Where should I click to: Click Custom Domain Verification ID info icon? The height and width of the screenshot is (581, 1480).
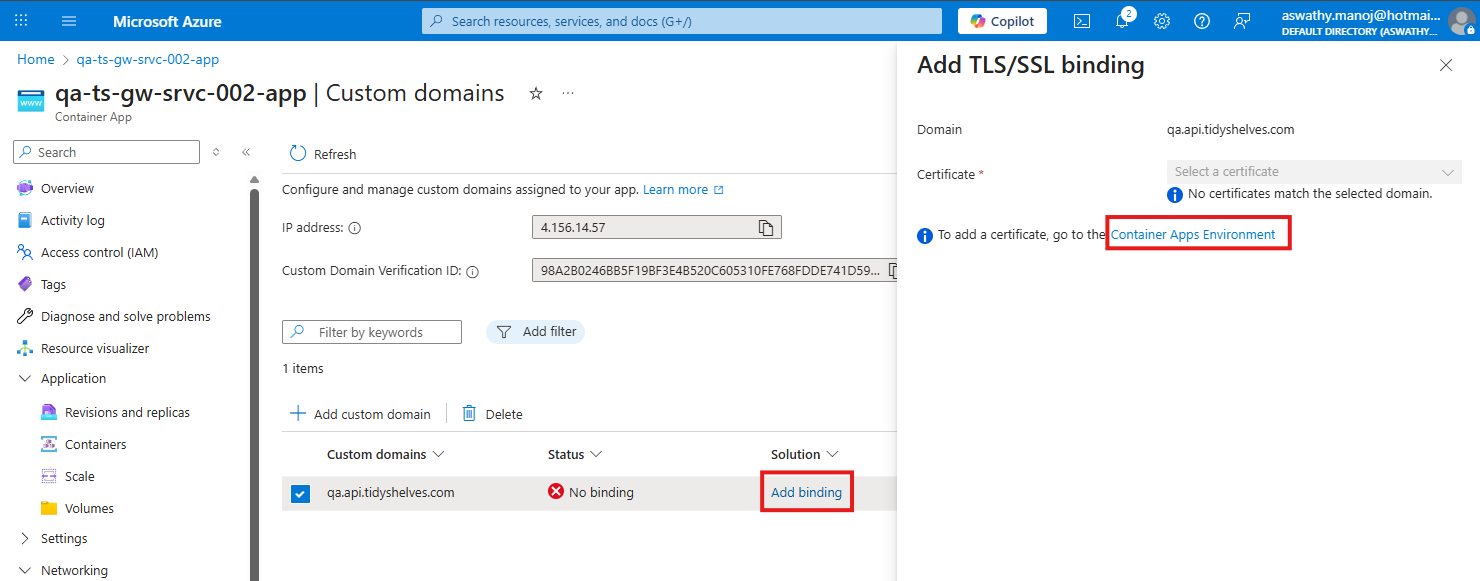pyautogui.click(x=472, y=271)
